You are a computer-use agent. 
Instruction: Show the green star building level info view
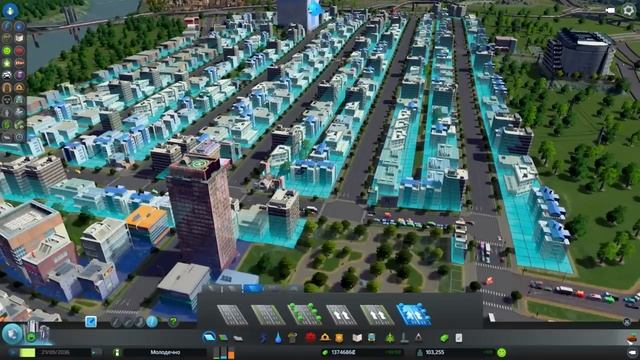coord(7,63)
